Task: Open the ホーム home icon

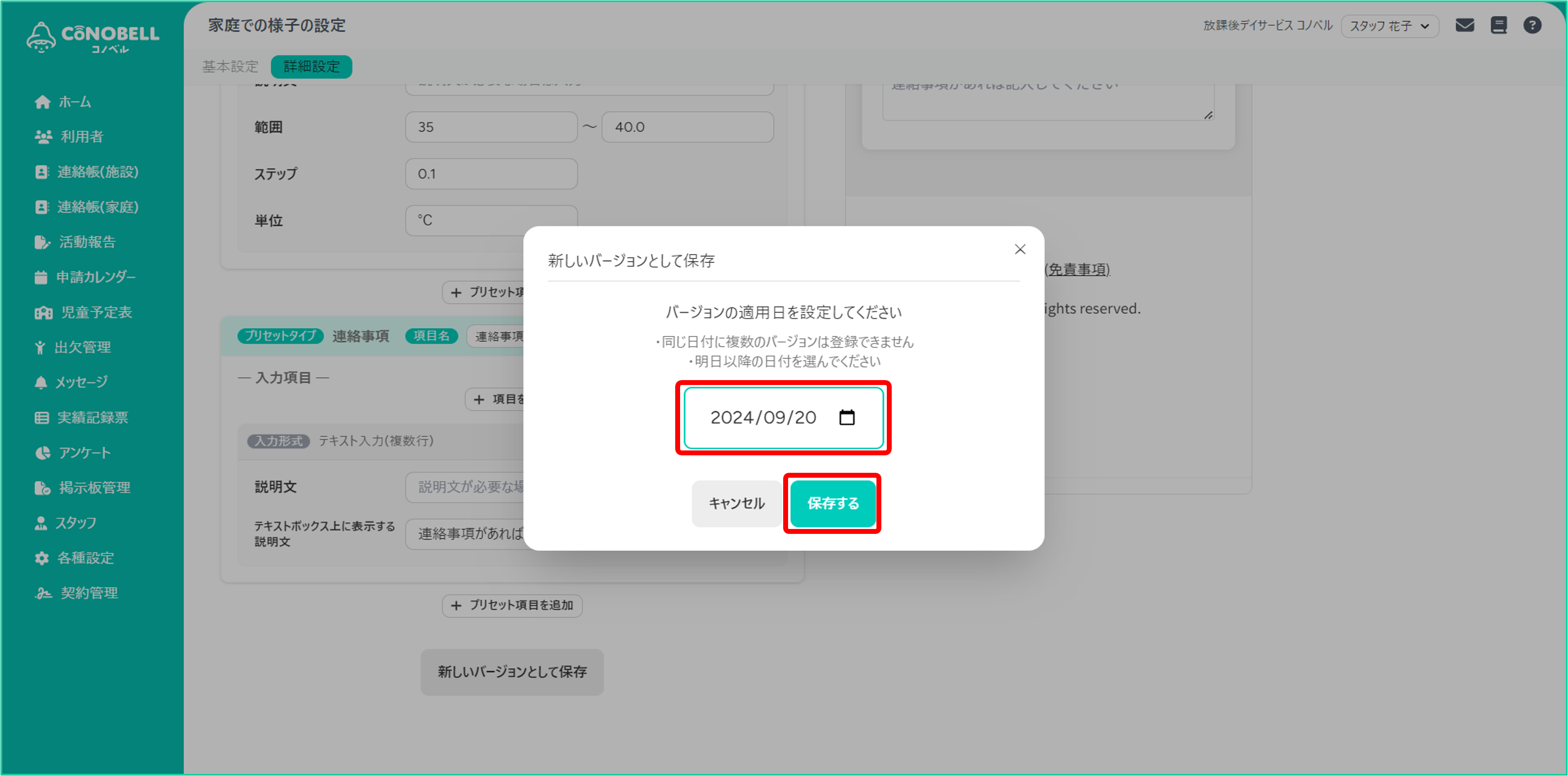Action: pyautogui.click(x=42, y=101)
